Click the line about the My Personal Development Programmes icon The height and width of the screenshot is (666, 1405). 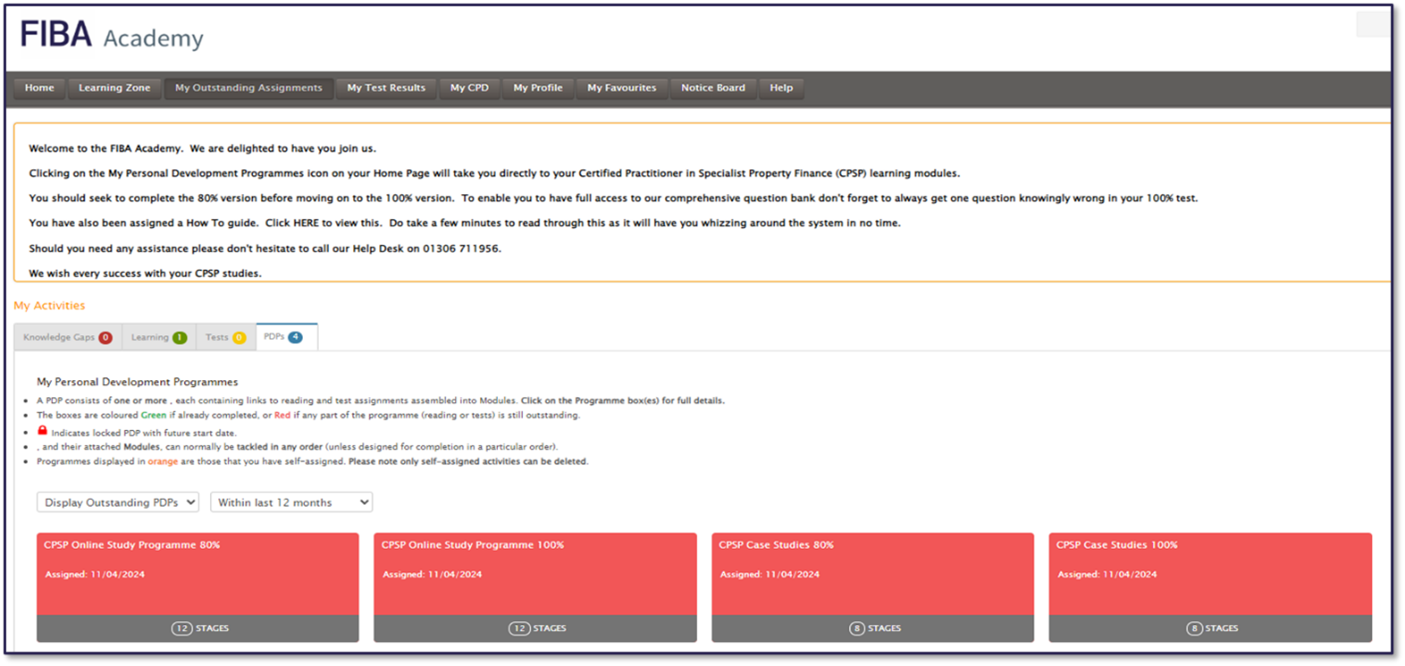(494, 173)
